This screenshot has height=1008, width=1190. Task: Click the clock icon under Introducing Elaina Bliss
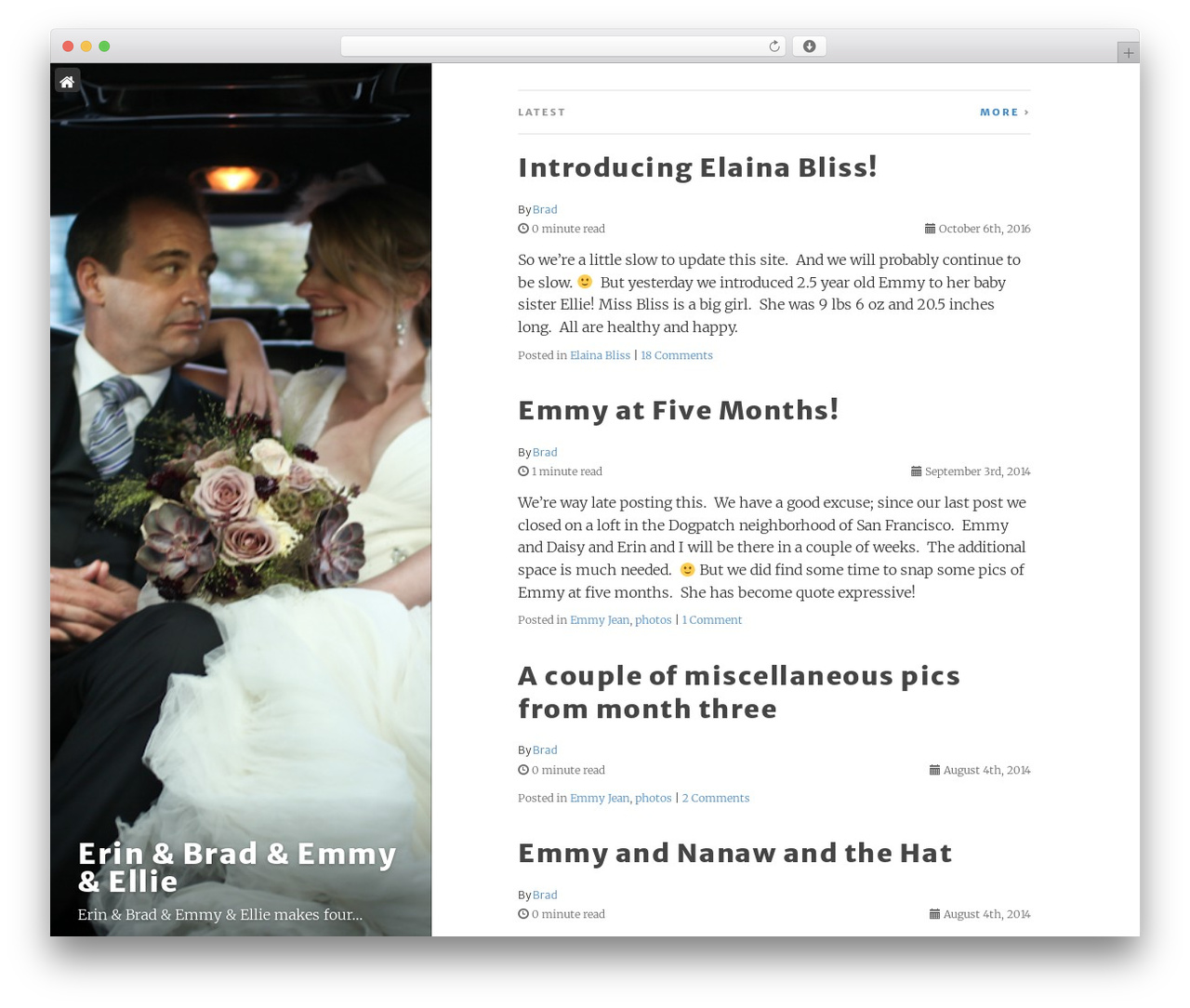tap(523, 229)
